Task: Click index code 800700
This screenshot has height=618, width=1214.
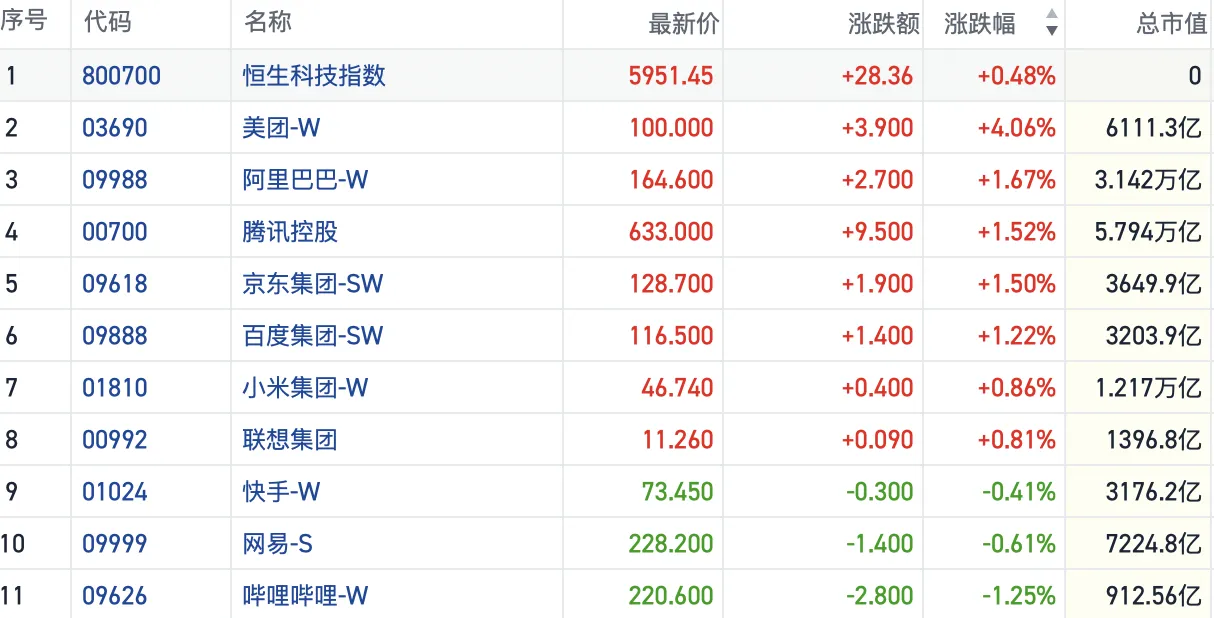Action: tap(121, 76)
